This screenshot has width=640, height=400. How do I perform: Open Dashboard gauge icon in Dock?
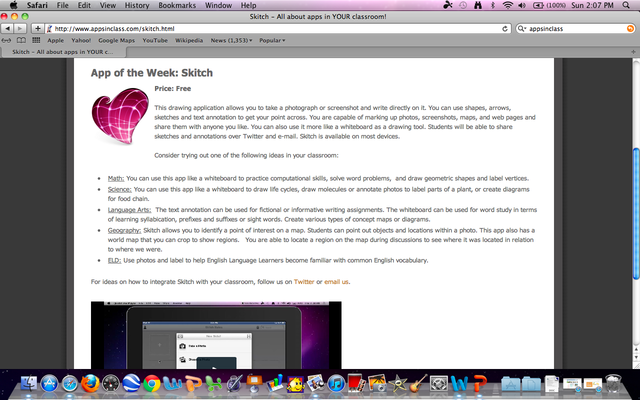110,384
